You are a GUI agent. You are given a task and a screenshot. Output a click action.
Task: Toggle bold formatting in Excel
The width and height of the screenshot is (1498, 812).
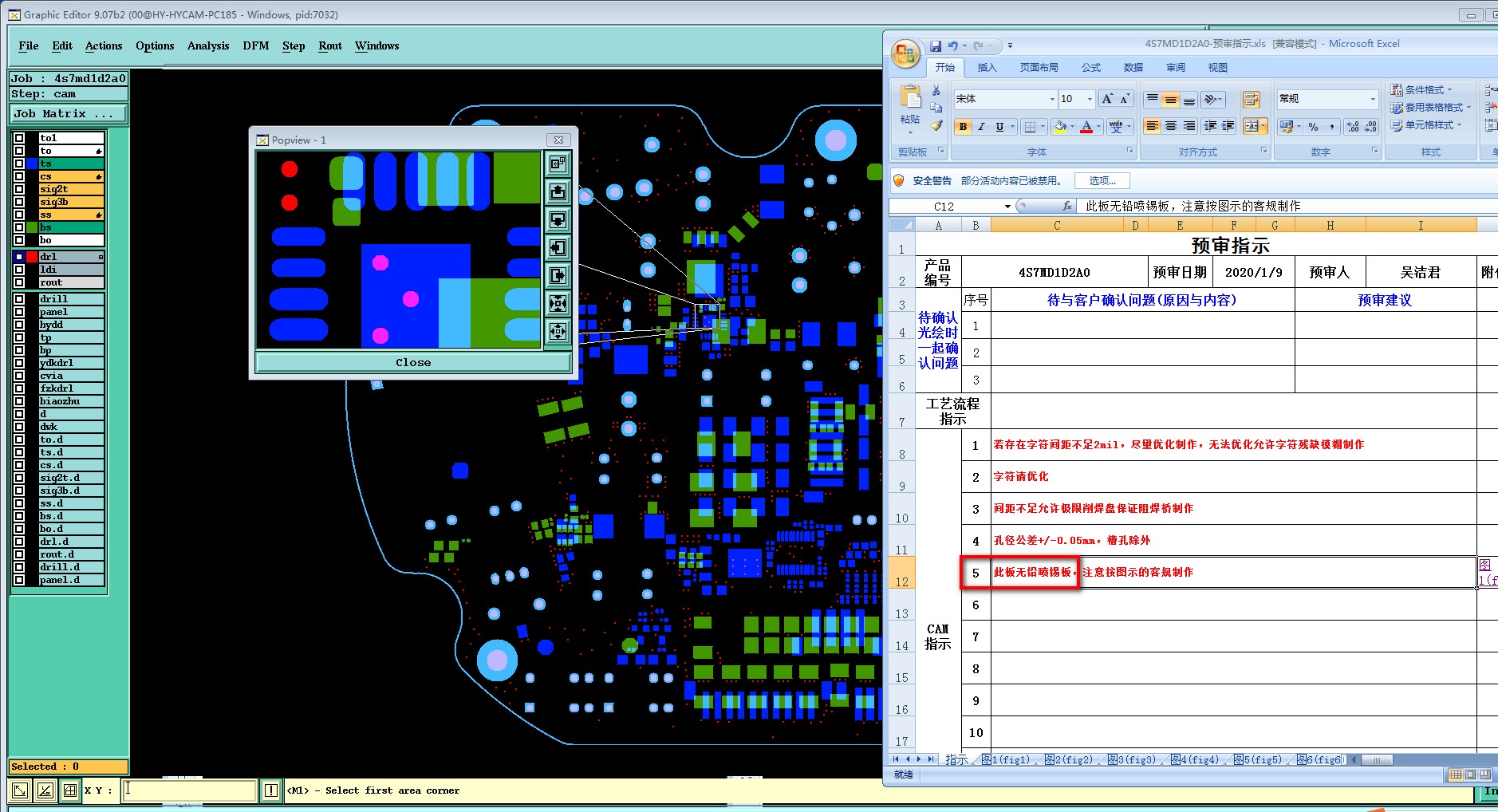tap(964, 127)
